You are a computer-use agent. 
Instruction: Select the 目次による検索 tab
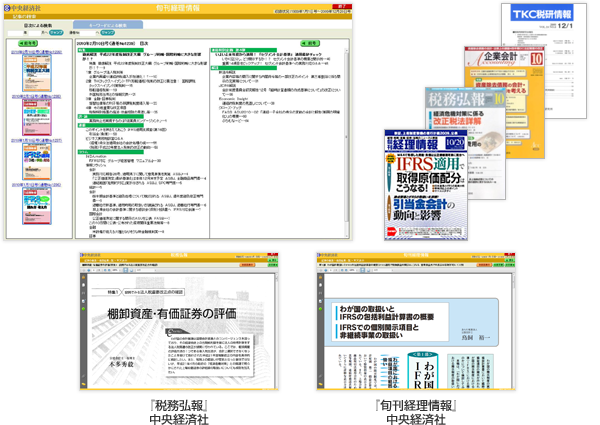click(38, 25)
